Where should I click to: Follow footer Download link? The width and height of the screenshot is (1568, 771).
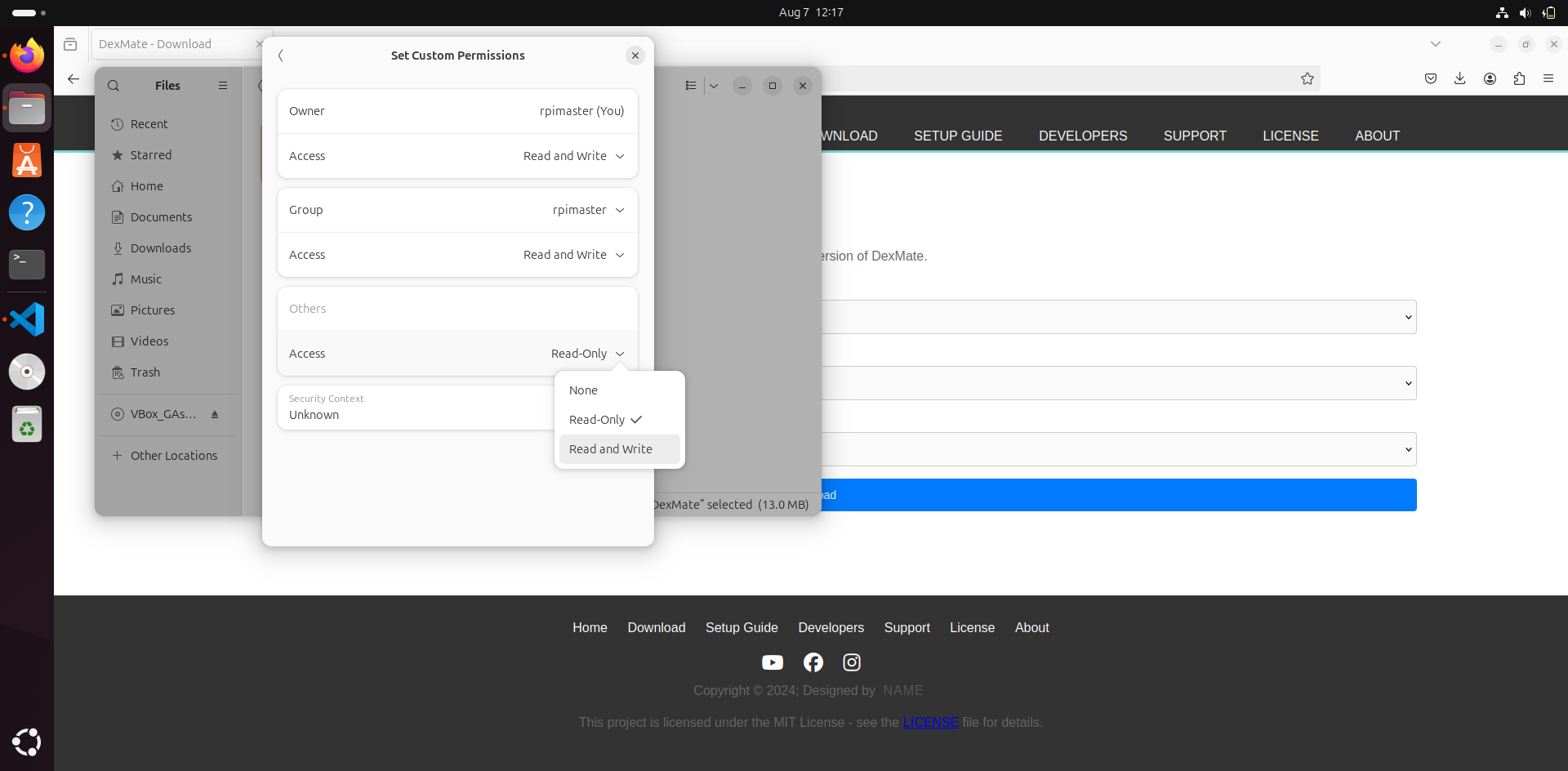tap(656, 627)
